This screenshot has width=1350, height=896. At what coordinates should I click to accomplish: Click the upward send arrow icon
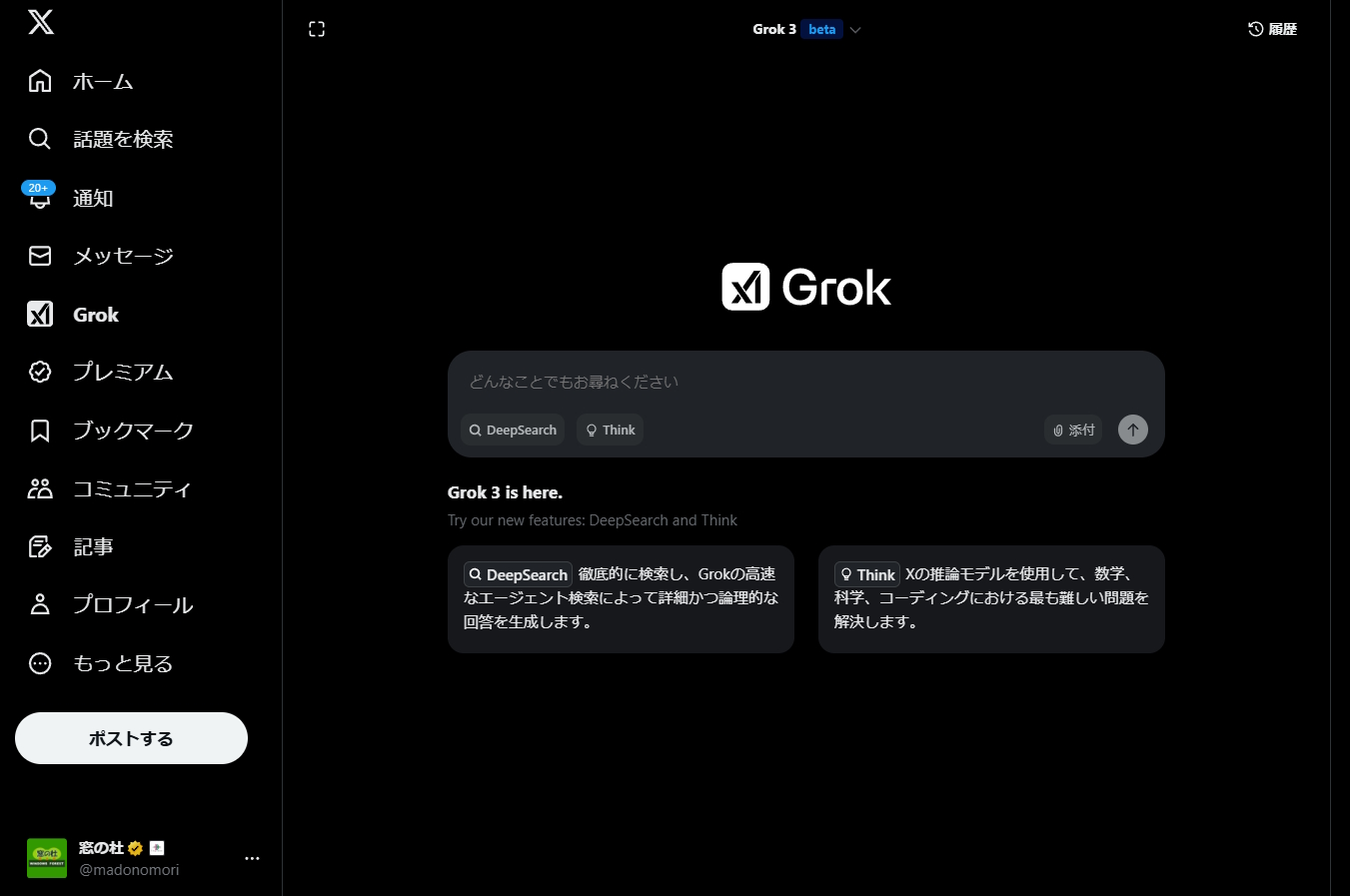(x=1132, y=430)
